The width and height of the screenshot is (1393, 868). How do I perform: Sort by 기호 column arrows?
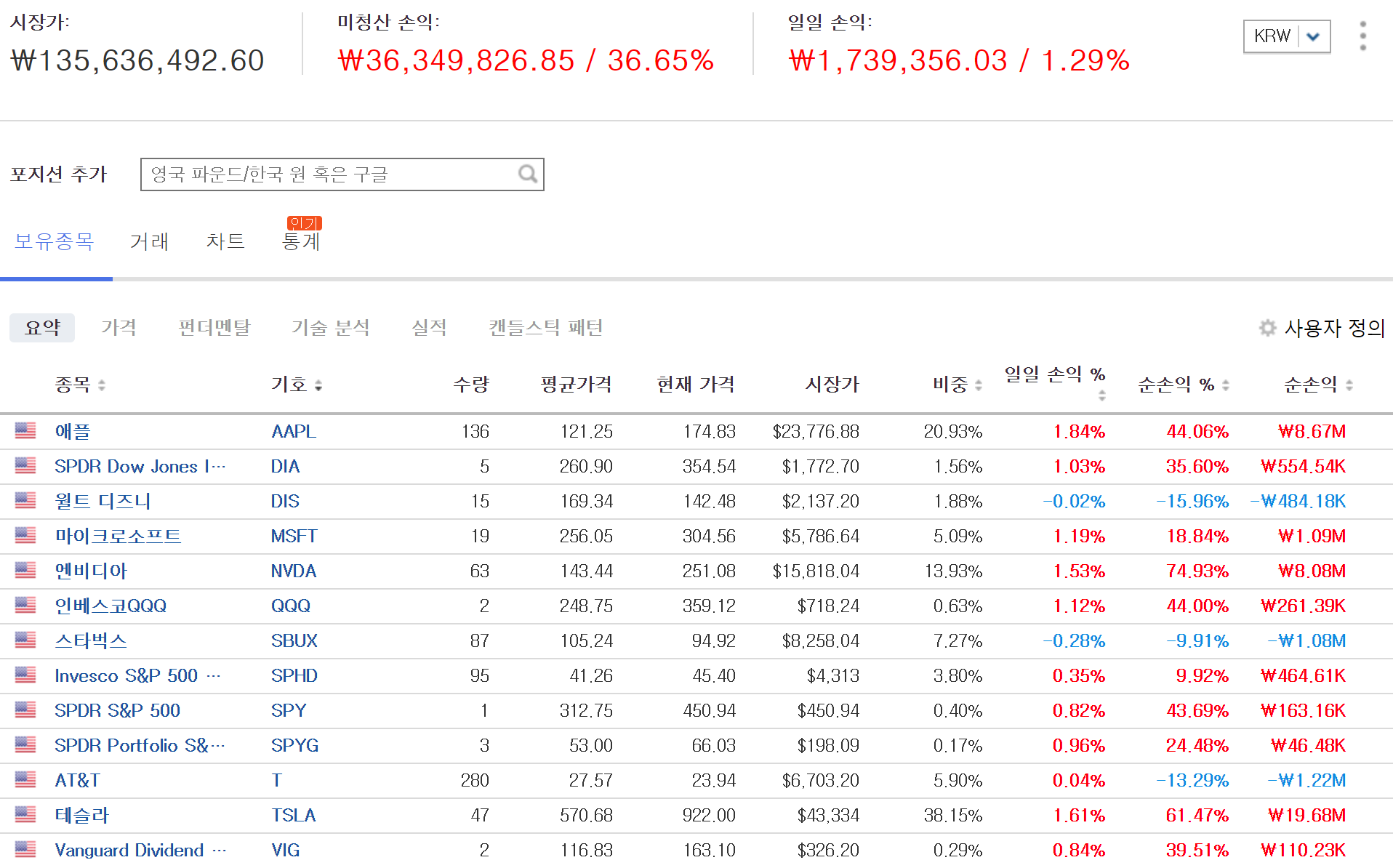pyautogui.click(x=318, y=385)
